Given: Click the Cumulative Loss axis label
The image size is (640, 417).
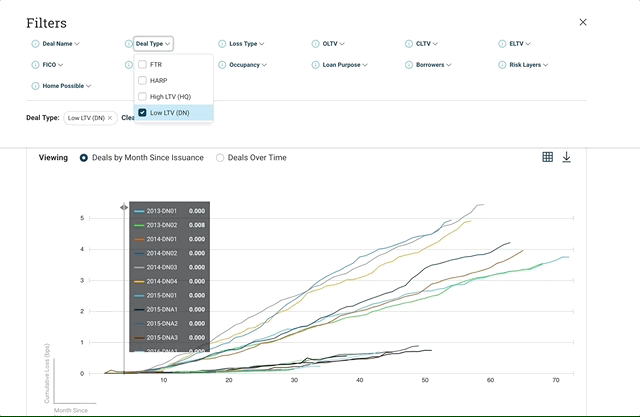Looking at the screenshot, I should [x=47, y=373].
